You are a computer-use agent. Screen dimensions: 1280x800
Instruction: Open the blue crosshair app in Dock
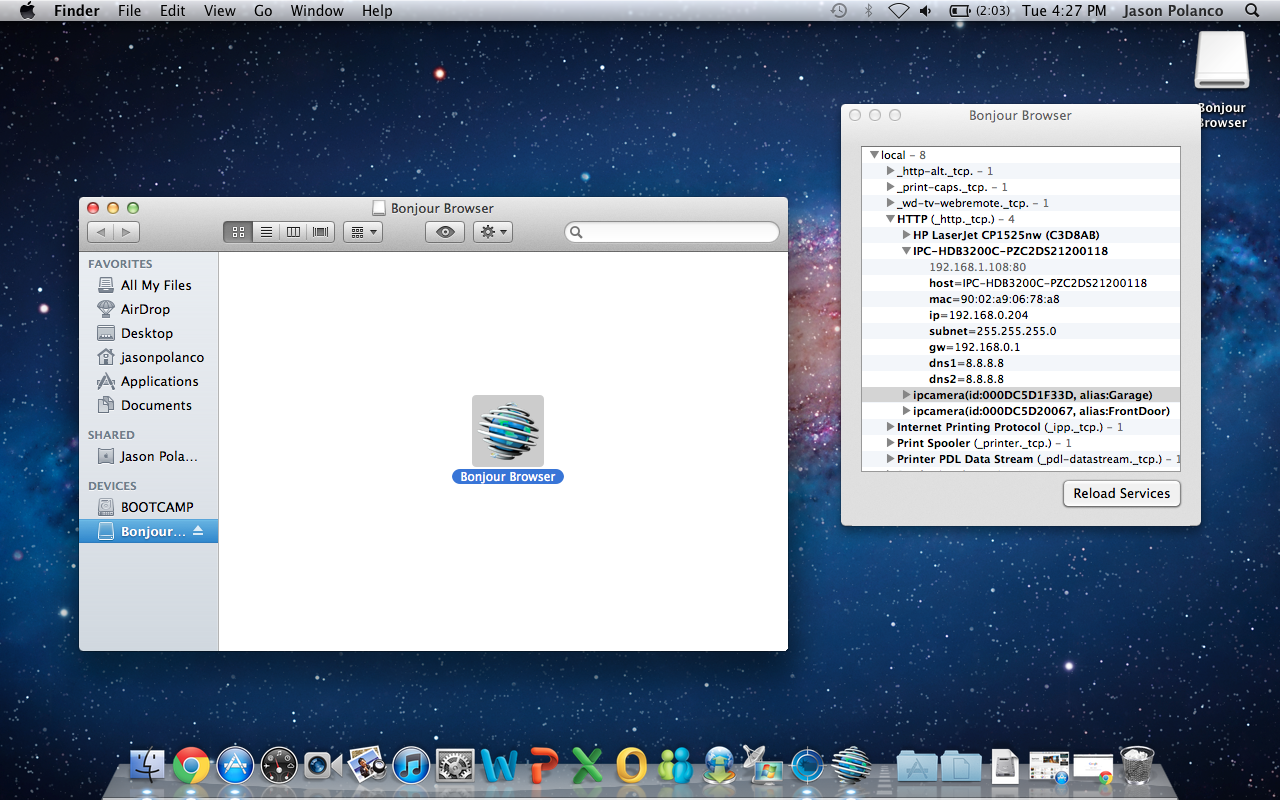tap(807, 766)
